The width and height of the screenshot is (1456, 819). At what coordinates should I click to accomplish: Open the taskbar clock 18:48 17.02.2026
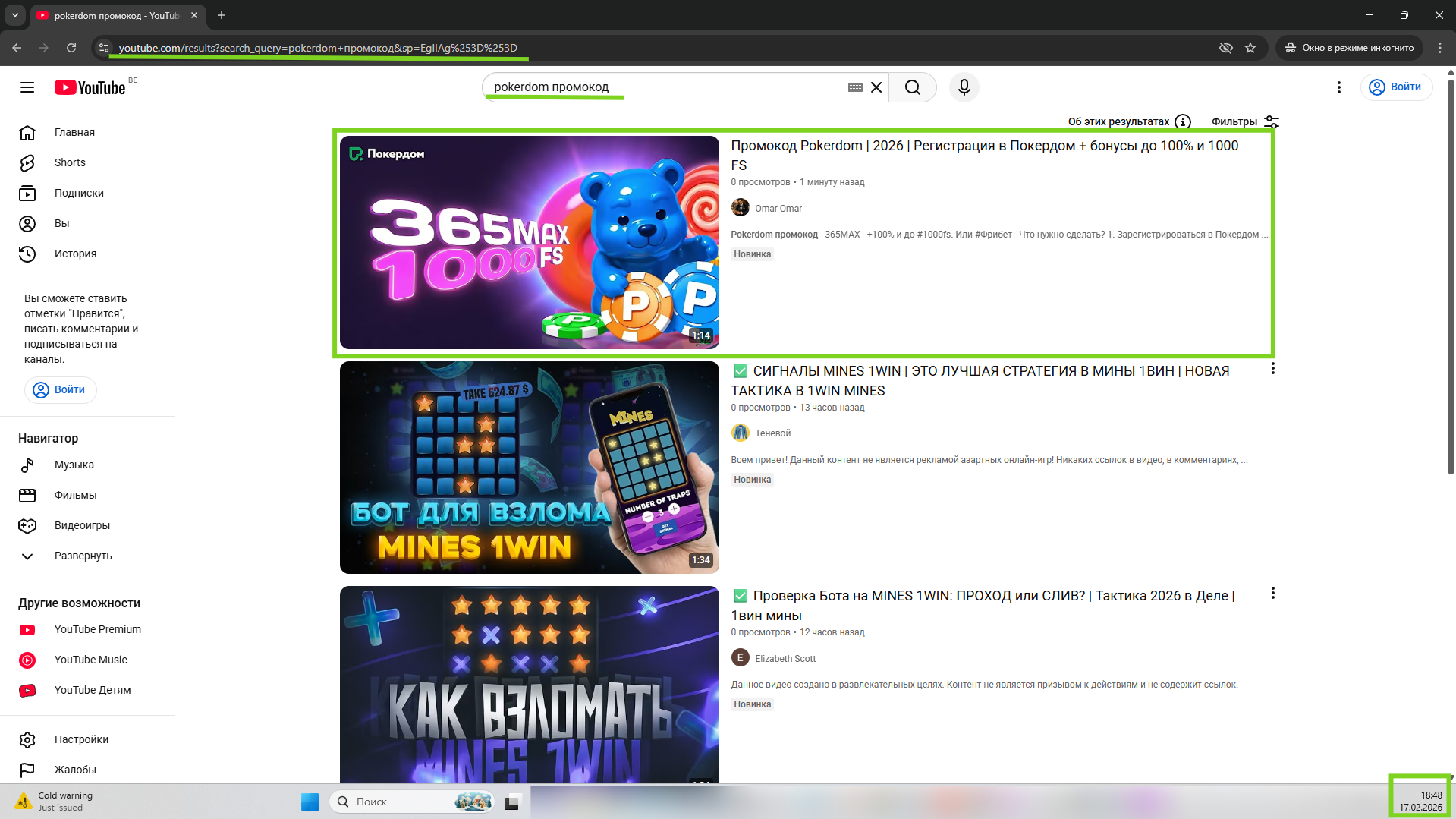point(1420,802)
